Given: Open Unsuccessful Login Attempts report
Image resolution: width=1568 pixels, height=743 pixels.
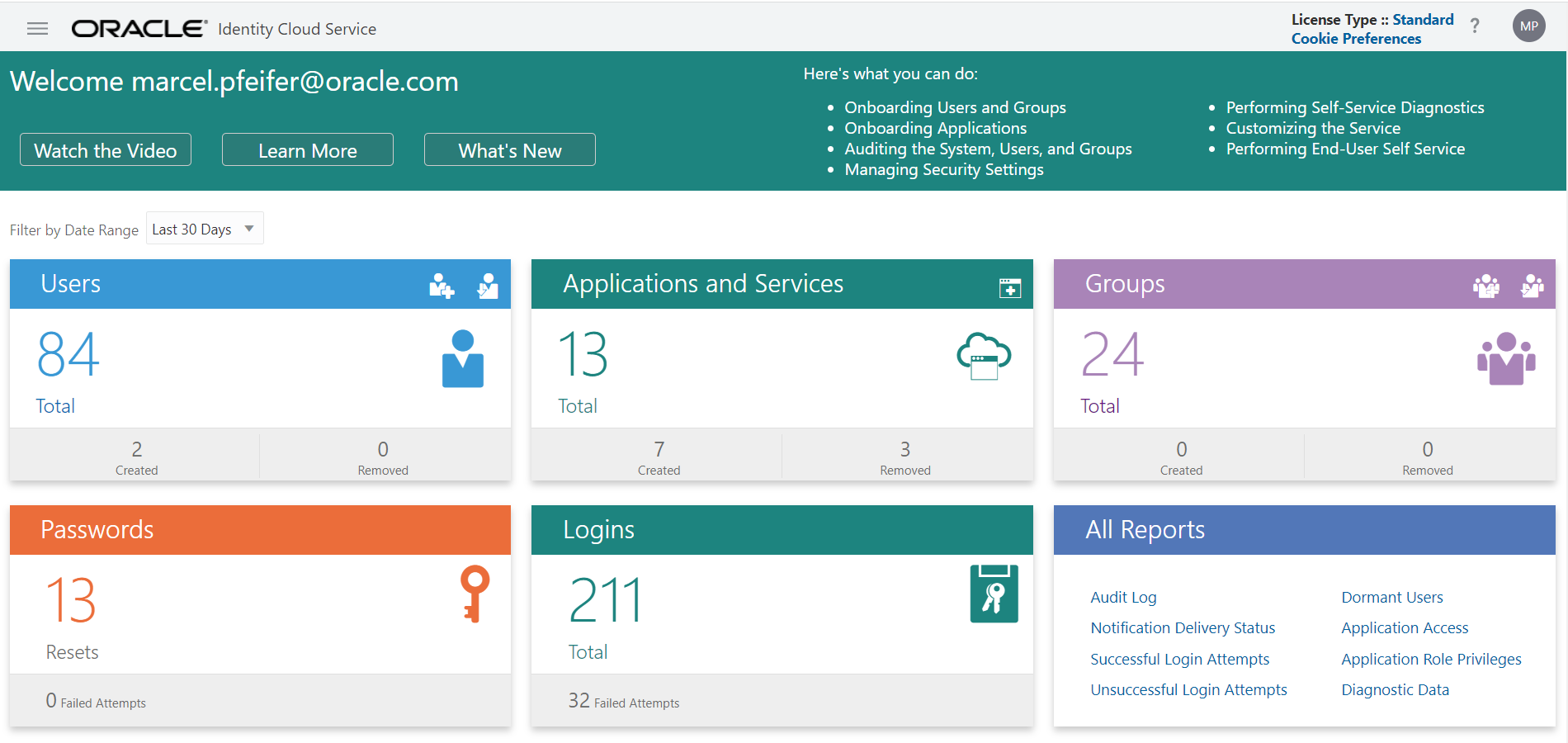Looking at the screenshot, I should (1188, 689).
